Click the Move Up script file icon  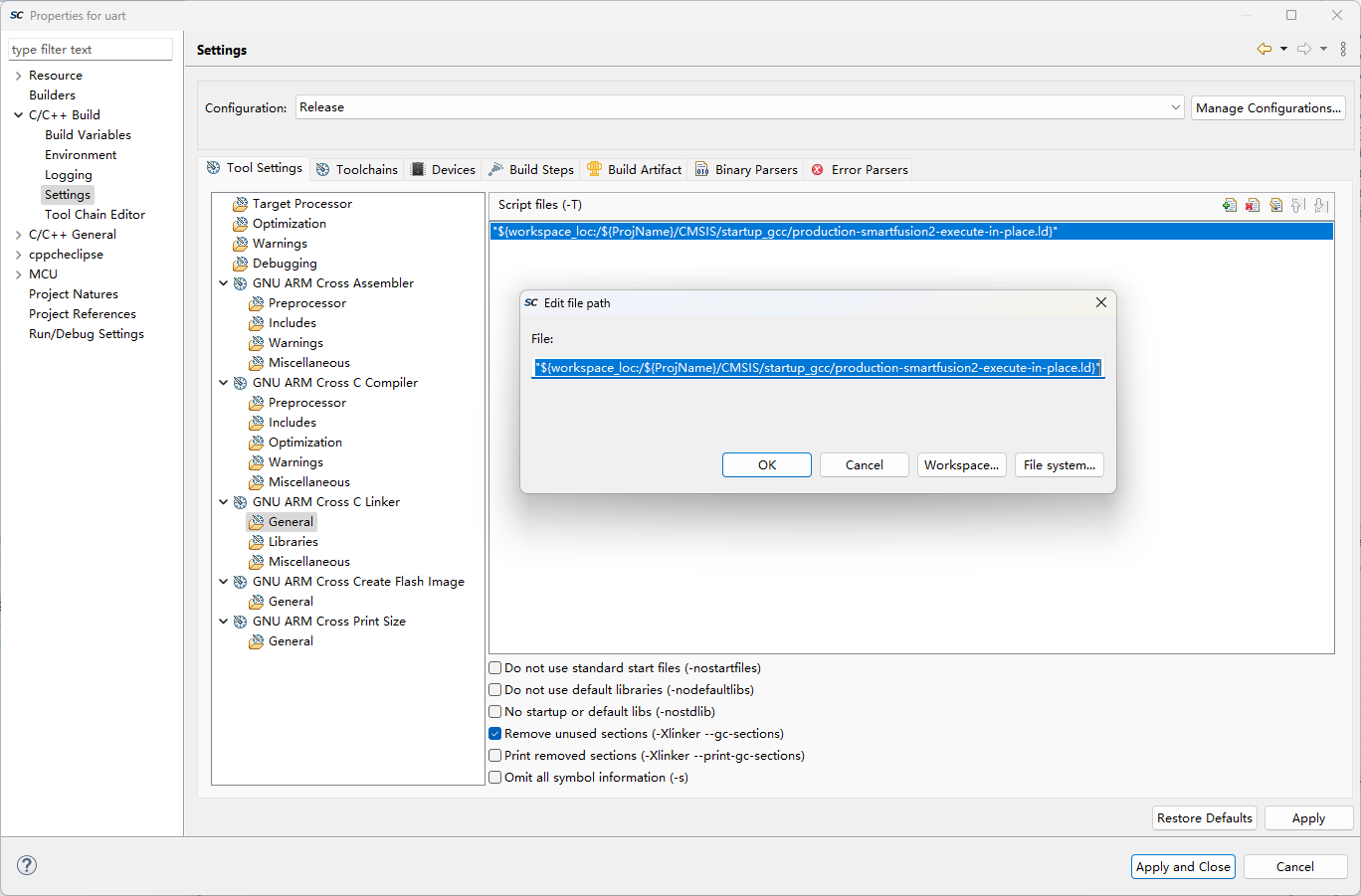(1298, 205)
